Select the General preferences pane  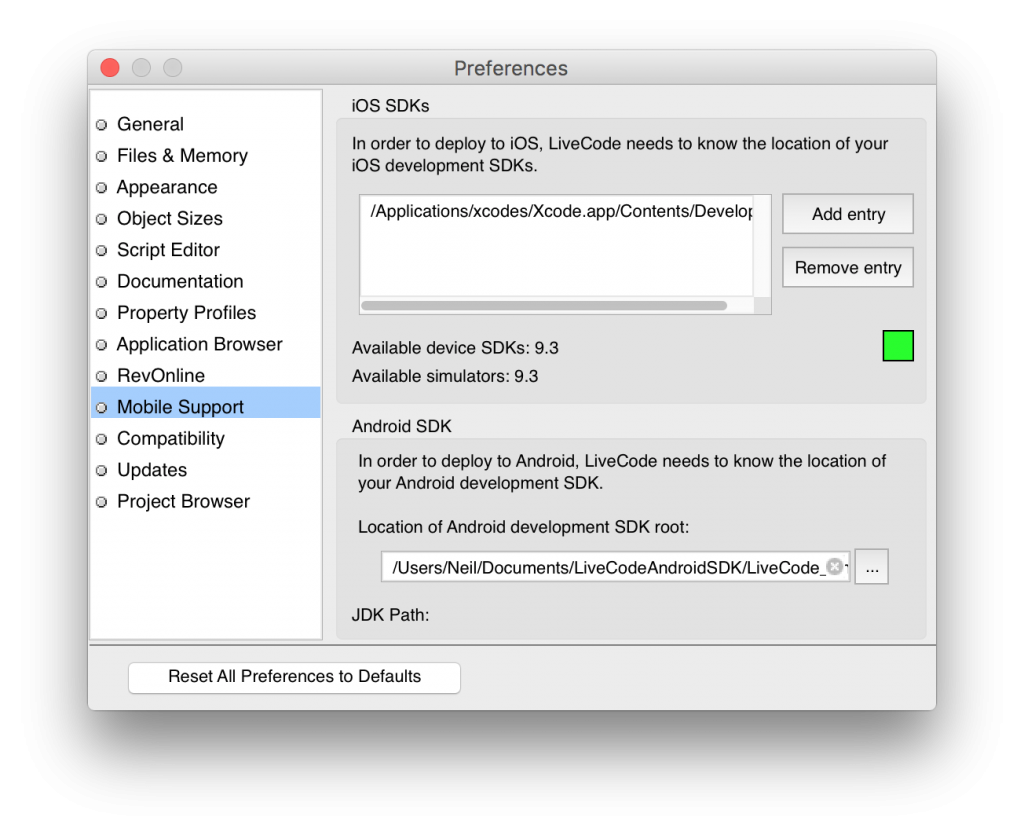(150, 124)
